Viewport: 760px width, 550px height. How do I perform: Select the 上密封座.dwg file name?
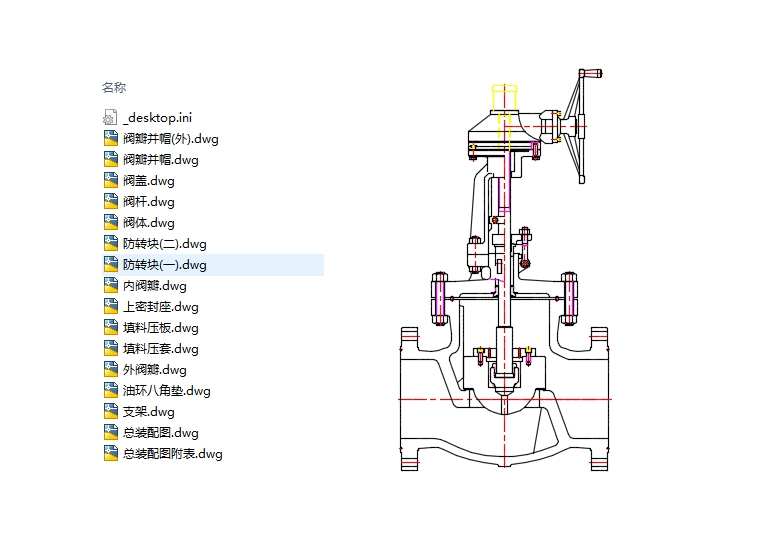(160, 307)
